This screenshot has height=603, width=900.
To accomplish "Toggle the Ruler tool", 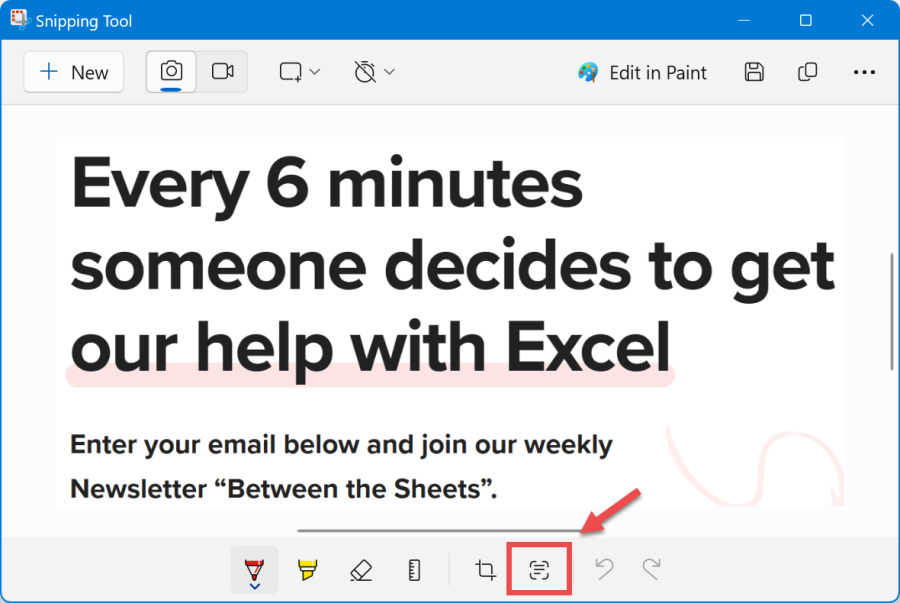I will tap(415, 570).
